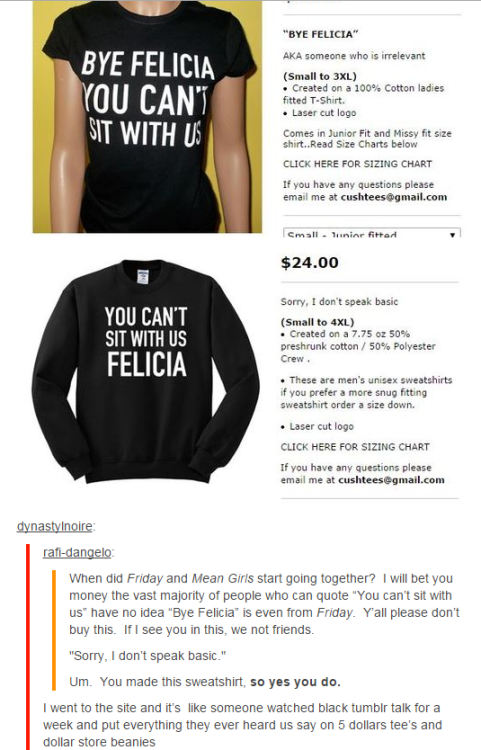
Task: Open the rafi-dangelo username link
Action: (x=77, y=552)
